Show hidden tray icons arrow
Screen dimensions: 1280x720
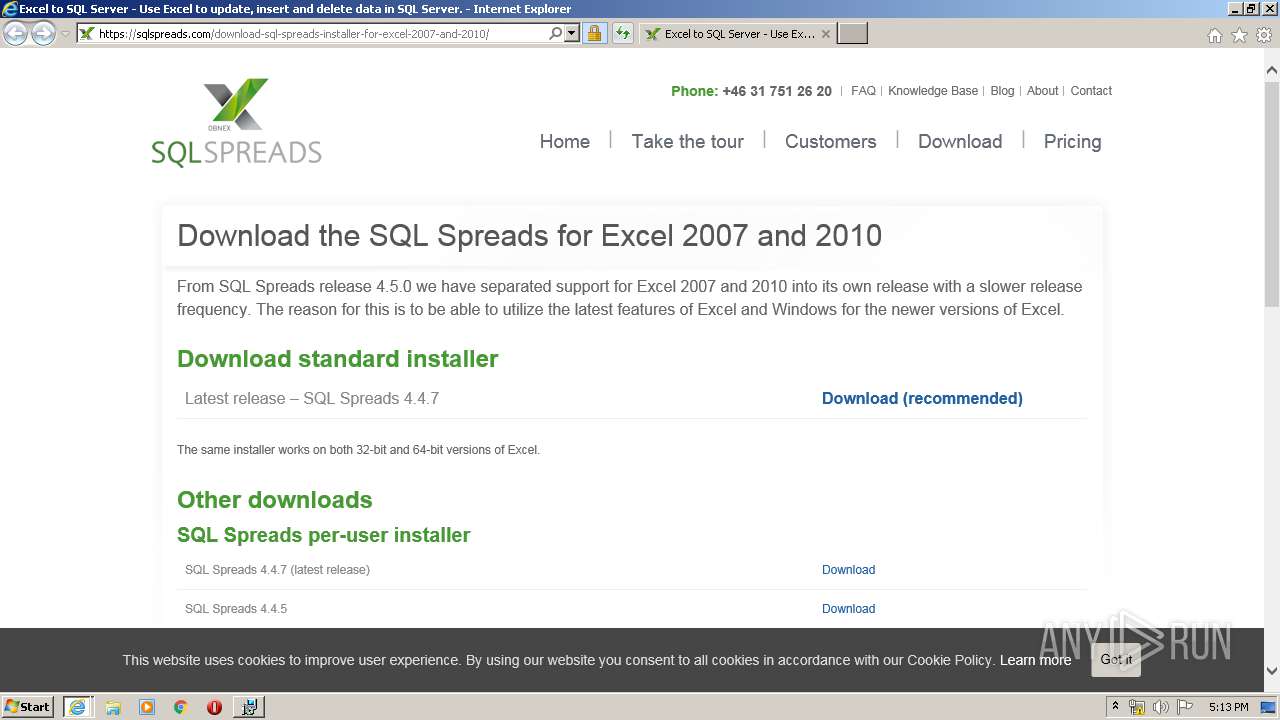tap(1115, 706)
